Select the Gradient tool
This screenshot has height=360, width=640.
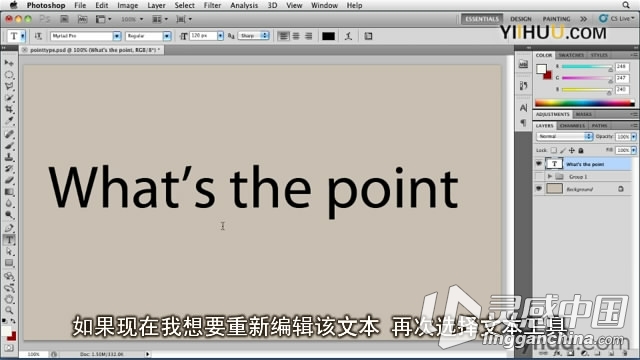(x=9, y=191)
